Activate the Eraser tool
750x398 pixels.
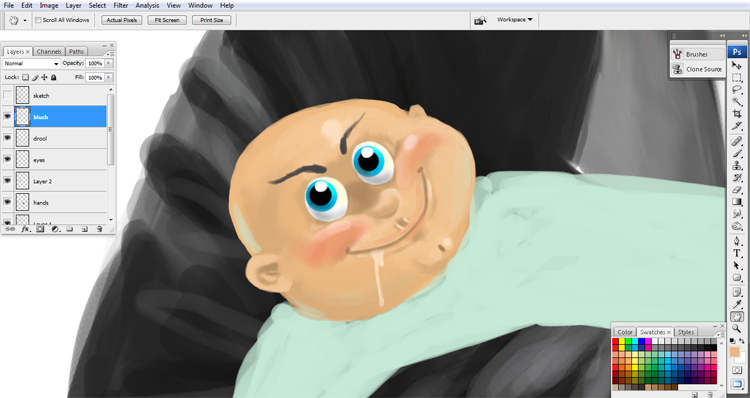tap(737, 190)
